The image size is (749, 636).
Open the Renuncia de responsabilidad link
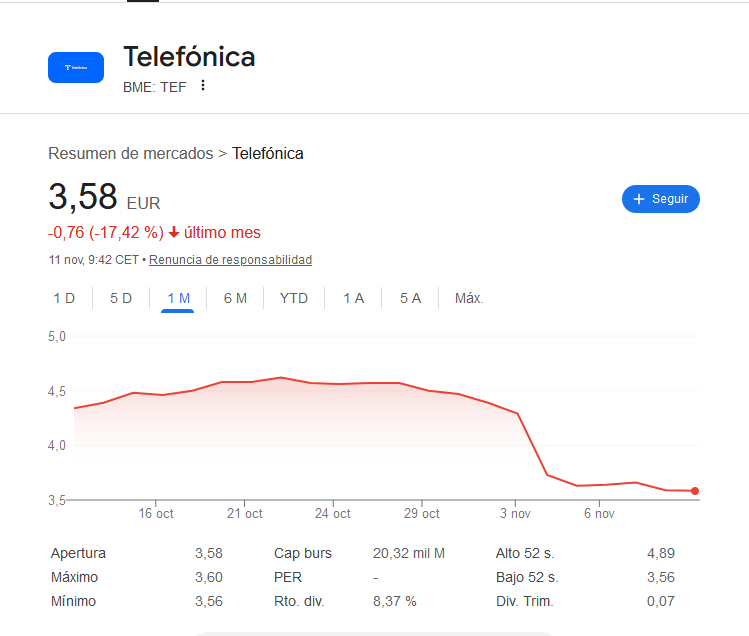231,260
